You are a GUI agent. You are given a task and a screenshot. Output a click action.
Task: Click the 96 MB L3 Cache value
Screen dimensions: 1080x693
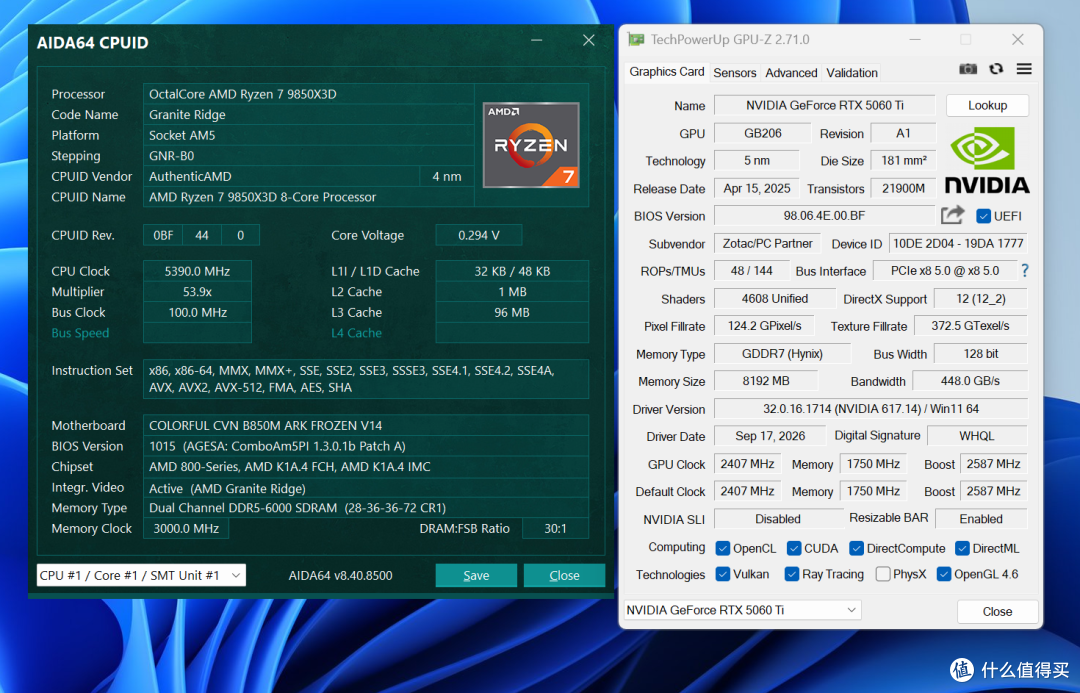[x=512, y=313]
